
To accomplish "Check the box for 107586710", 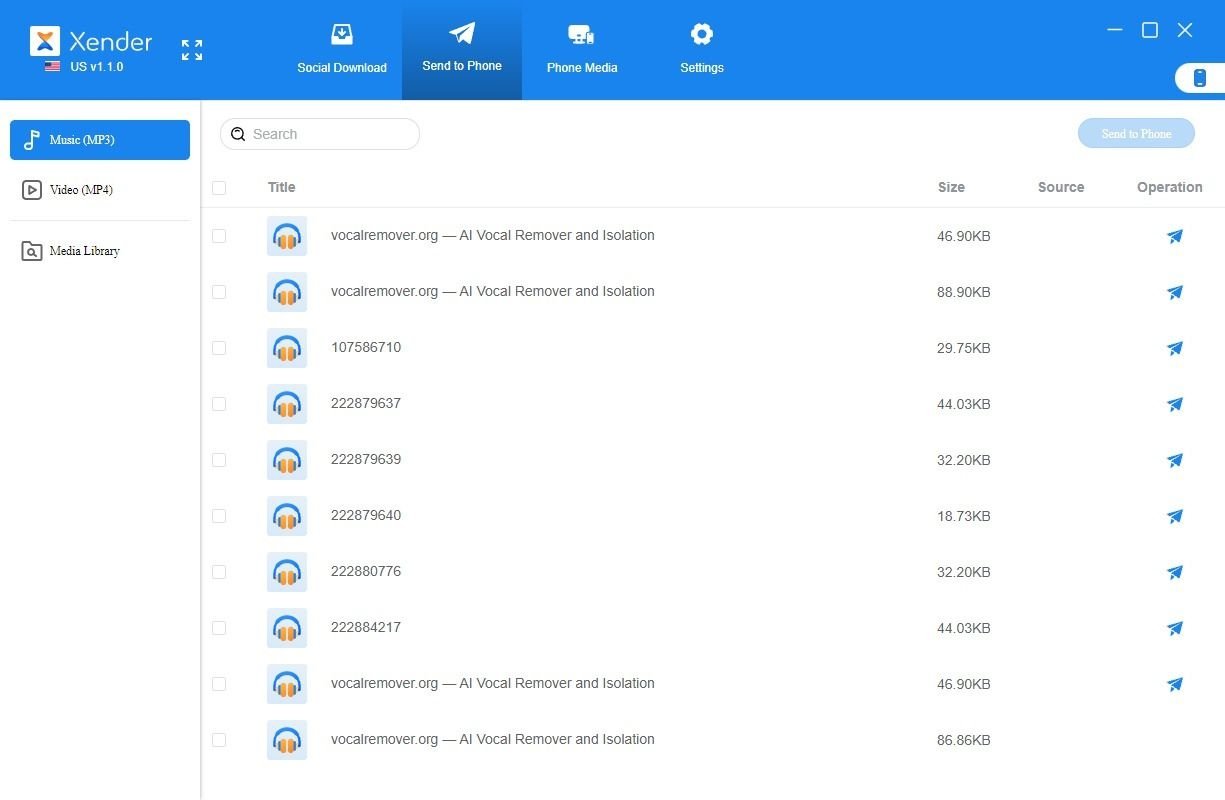I will click(219, 348).
